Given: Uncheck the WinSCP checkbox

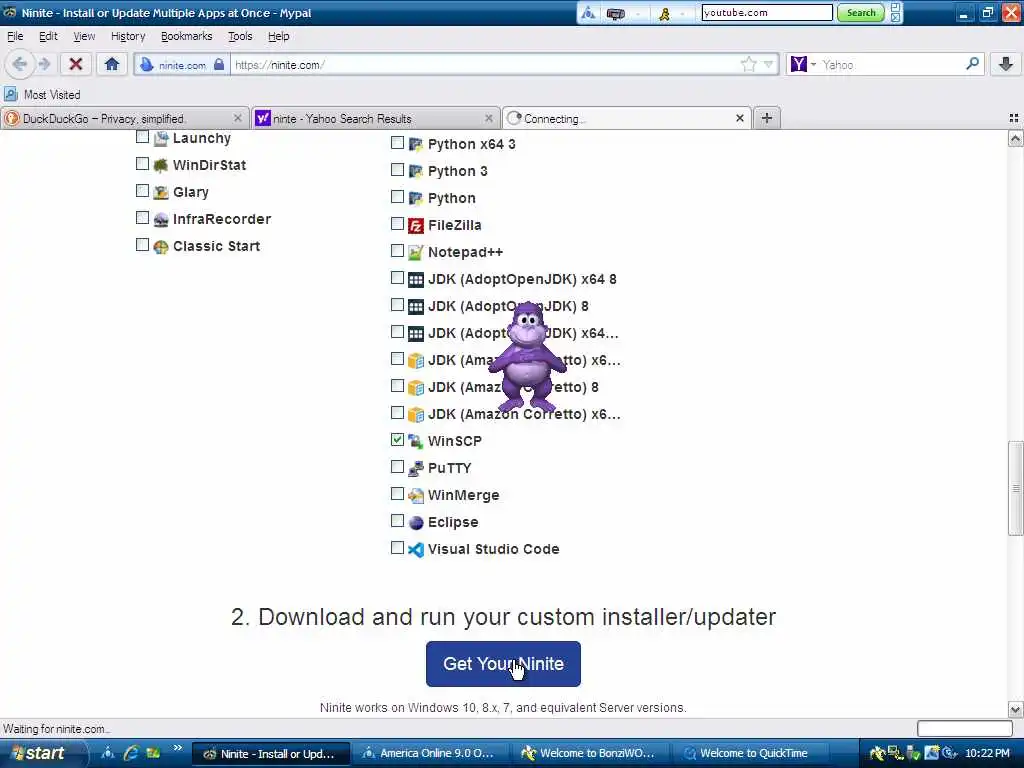Looking at the screenshot, I should [x=397, y=440].
